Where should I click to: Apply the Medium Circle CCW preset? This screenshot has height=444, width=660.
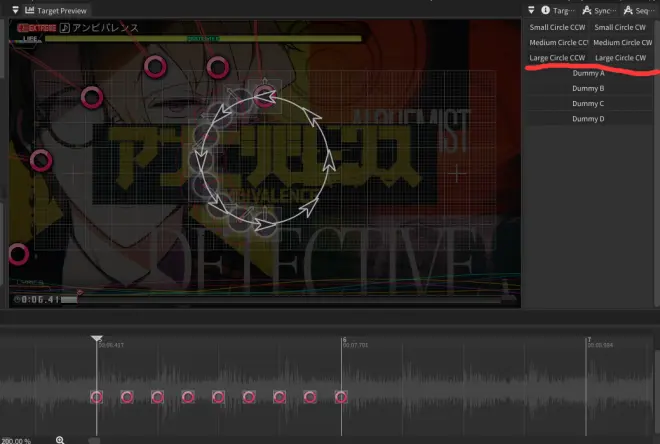coord(558,43)
